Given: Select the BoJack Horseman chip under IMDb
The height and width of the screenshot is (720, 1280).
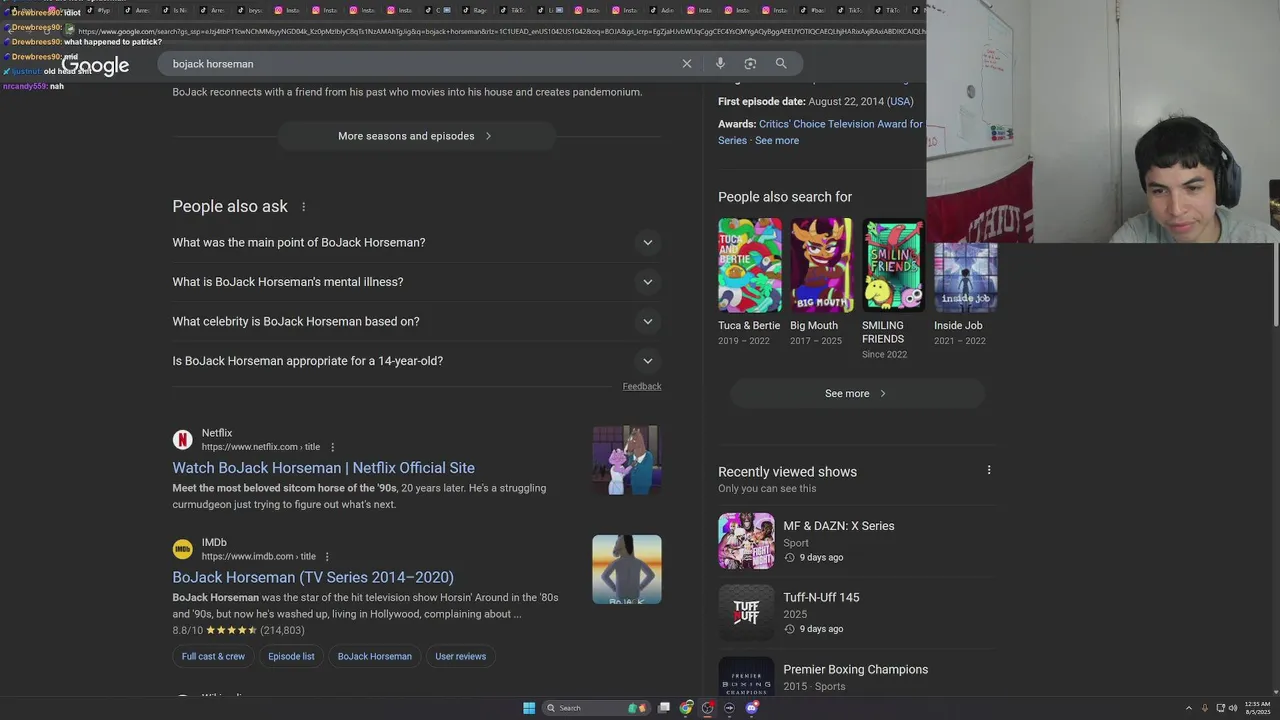Looking at the screenshot, I should [375, 657].
